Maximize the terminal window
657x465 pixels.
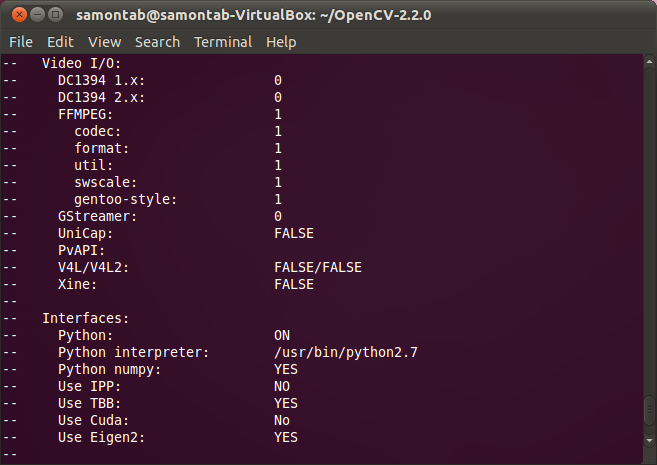55,15
